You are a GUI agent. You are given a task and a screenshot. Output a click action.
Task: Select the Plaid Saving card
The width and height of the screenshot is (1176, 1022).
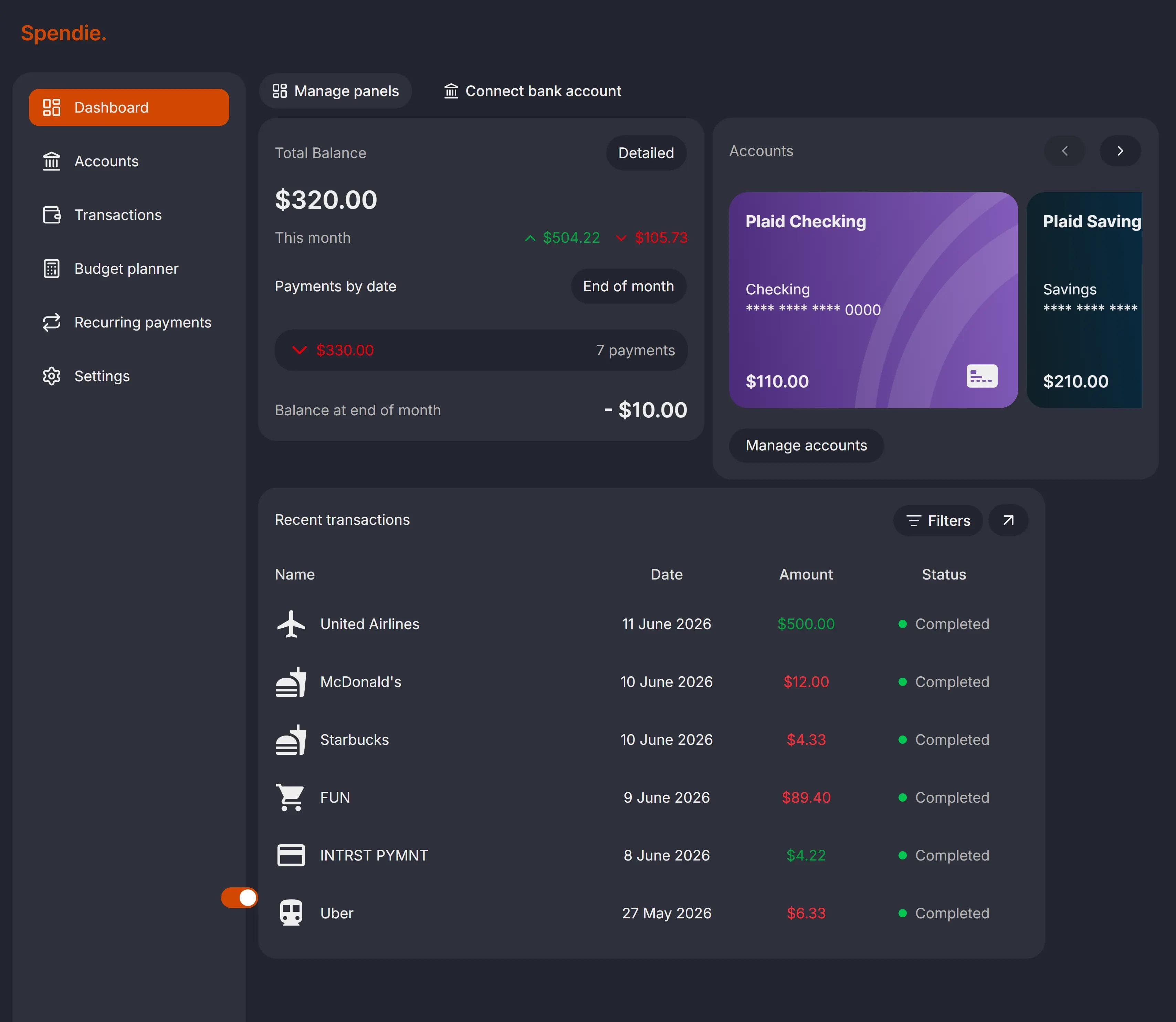click(1085, 300)
